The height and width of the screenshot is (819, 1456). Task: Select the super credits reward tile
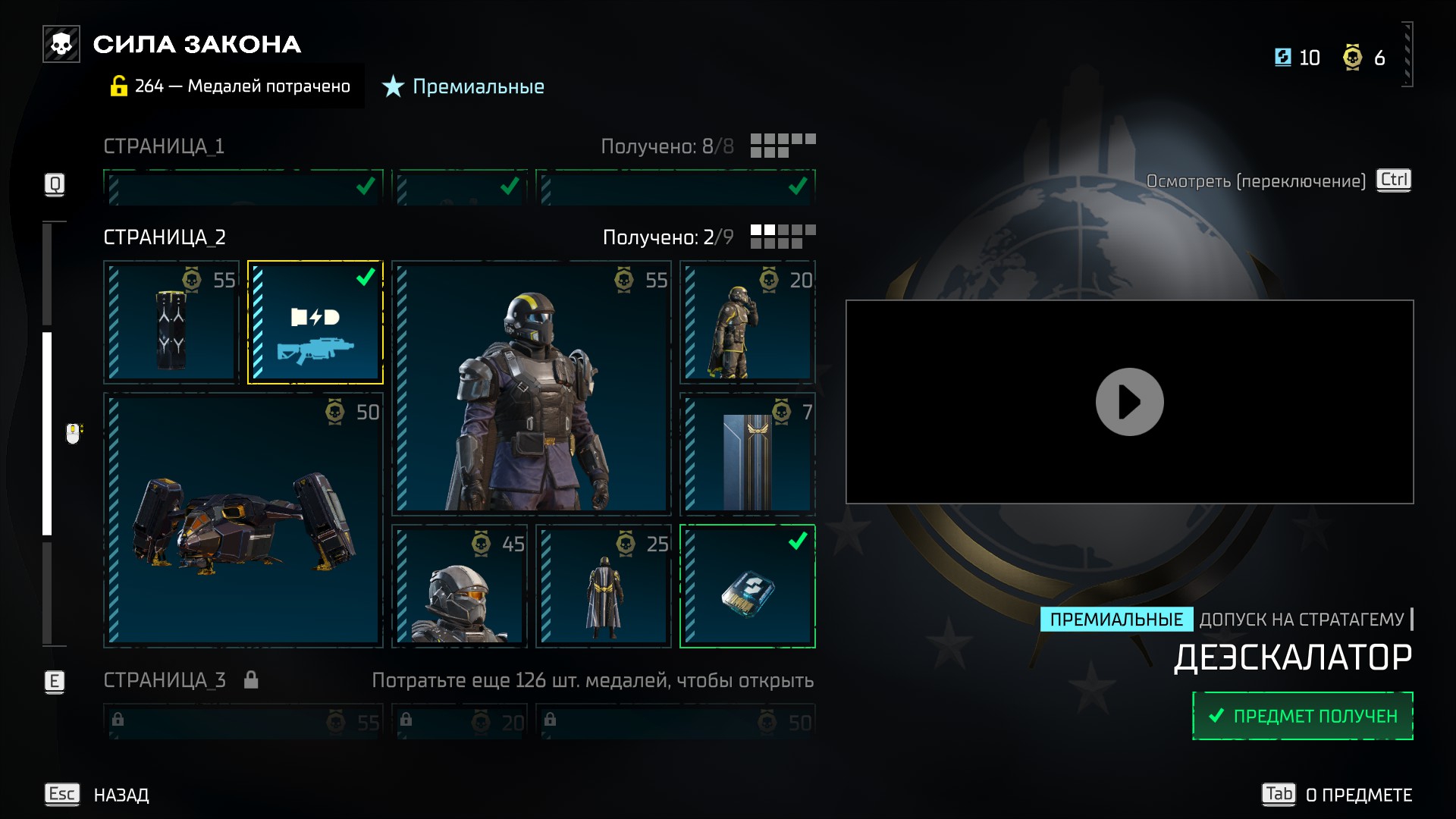748,586
